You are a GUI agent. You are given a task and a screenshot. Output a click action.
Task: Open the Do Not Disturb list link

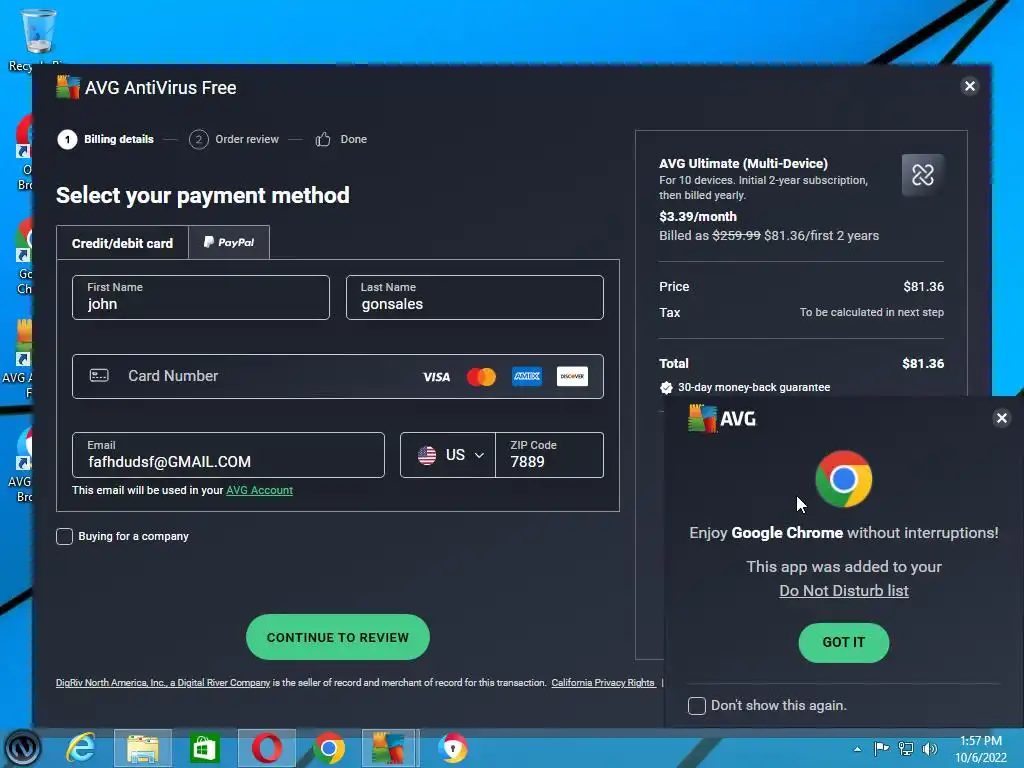pos(844,590)
